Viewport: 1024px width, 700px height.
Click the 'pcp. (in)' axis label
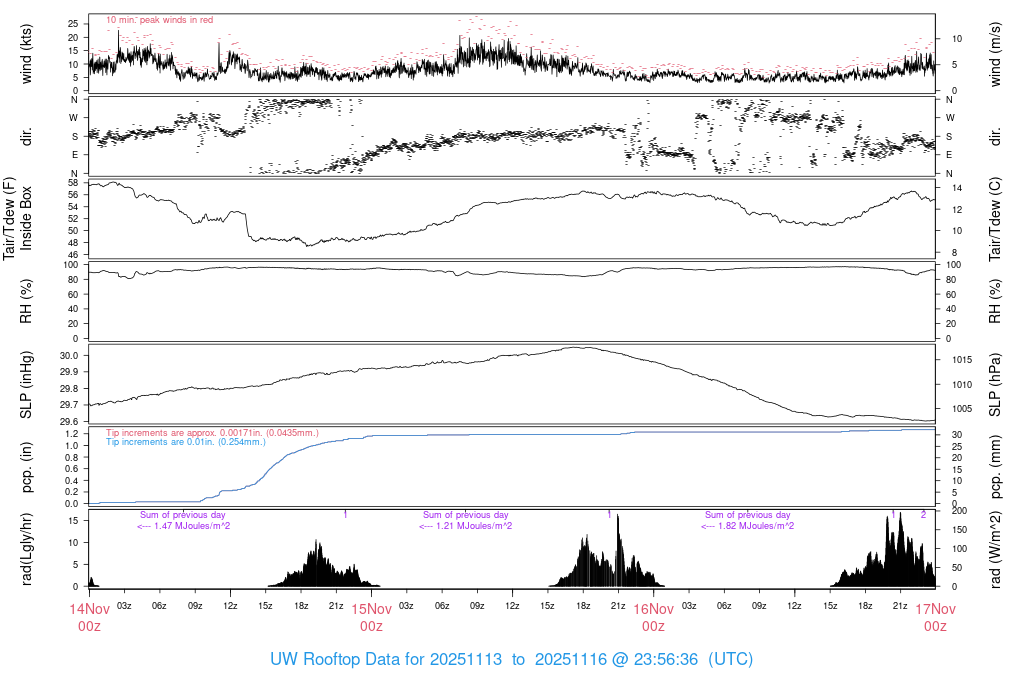click(27, 468)
